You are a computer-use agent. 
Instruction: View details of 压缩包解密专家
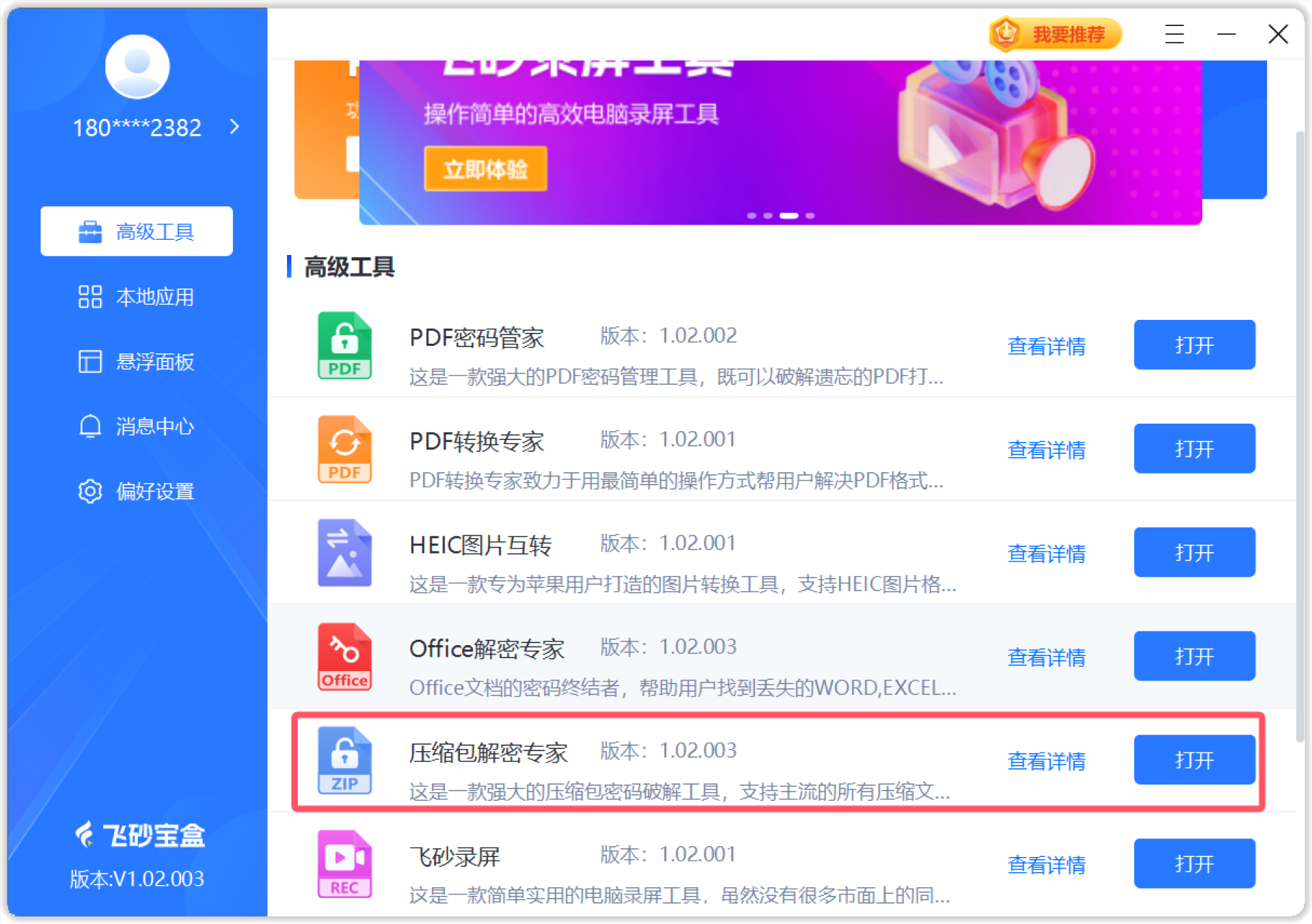[x=1046, y=761]
